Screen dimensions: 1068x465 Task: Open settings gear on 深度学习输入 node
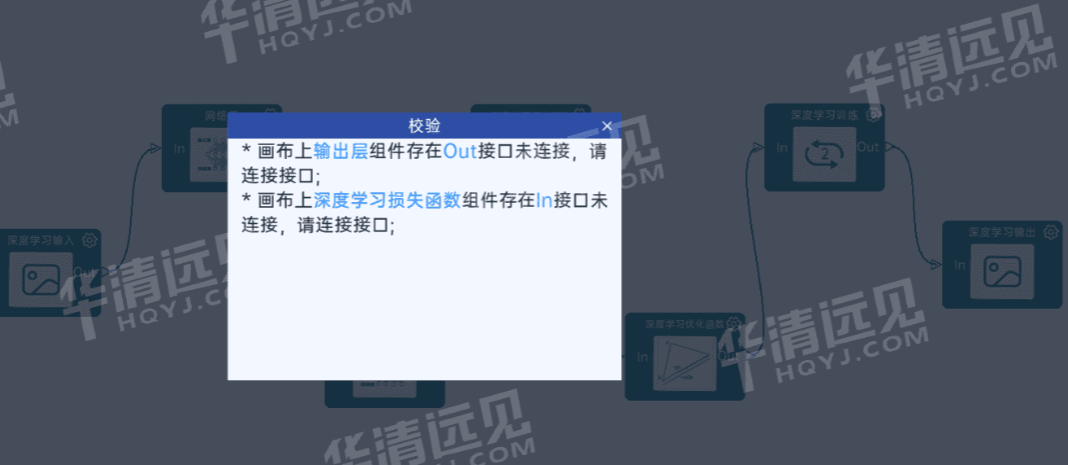(89, 240)
